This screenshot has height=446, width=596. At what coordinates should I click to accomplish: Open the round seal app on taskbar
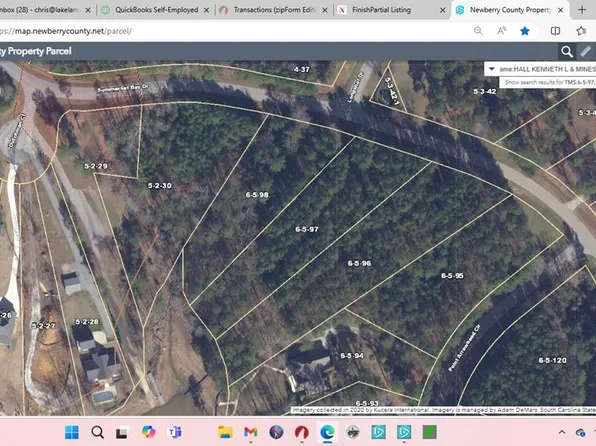[353, 432]
